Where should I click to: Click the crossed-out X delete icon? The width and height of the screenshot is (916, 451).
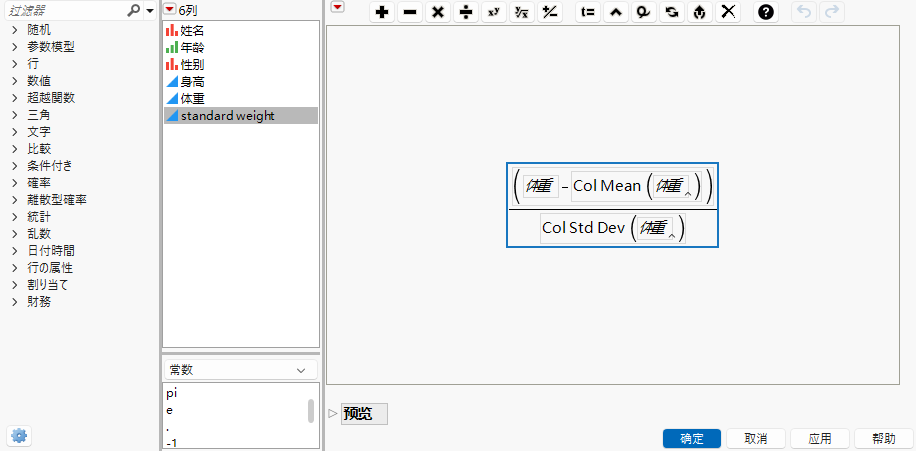point(728,12)
